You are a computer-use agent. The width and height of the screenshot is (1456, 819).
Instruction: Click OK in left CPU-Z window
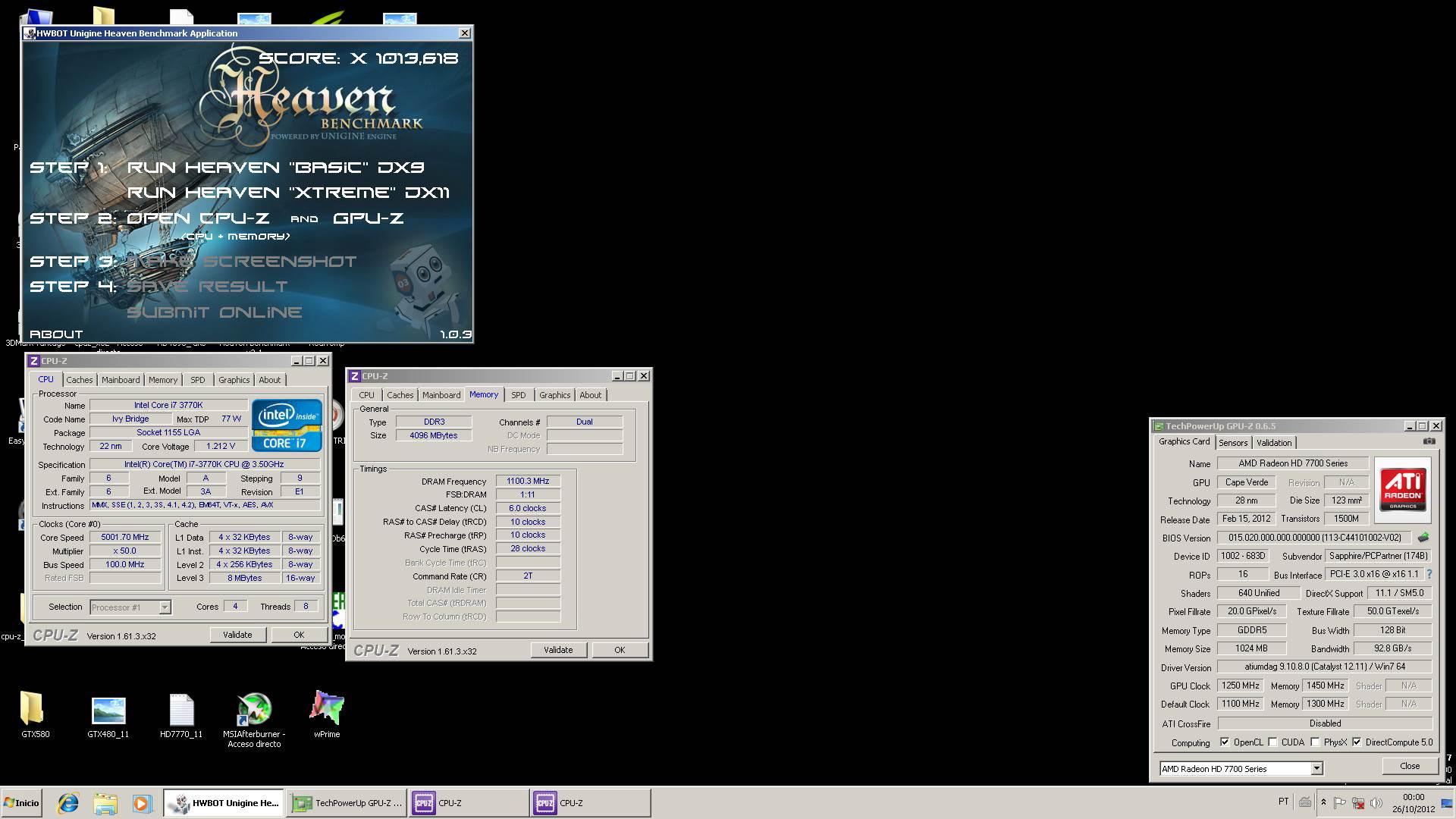pyautogui.click(x=299, y=635)
